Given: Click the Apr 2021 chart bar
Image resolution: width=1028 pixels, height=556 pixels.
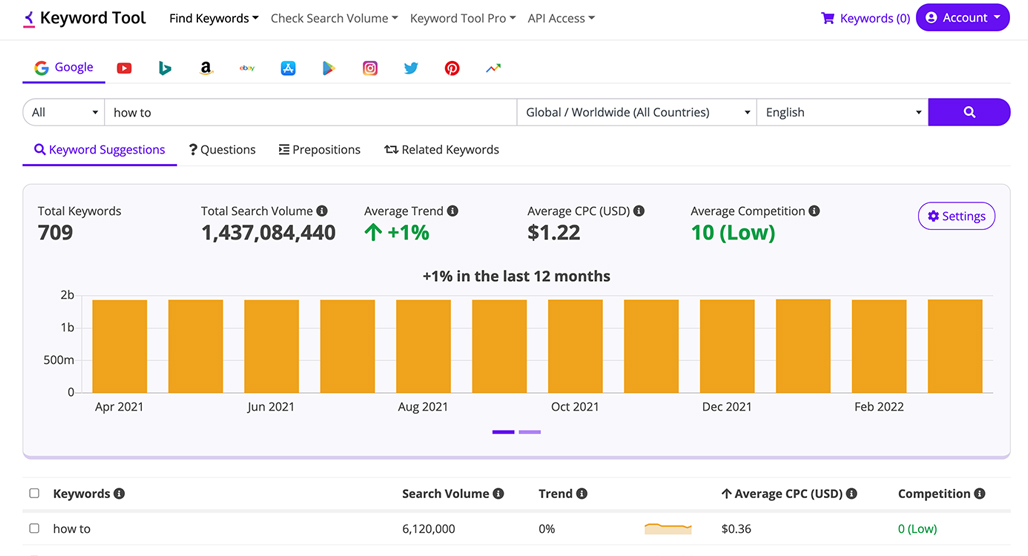Looking at the screenshot, I should pyautogui.click(x=119, y=346).
